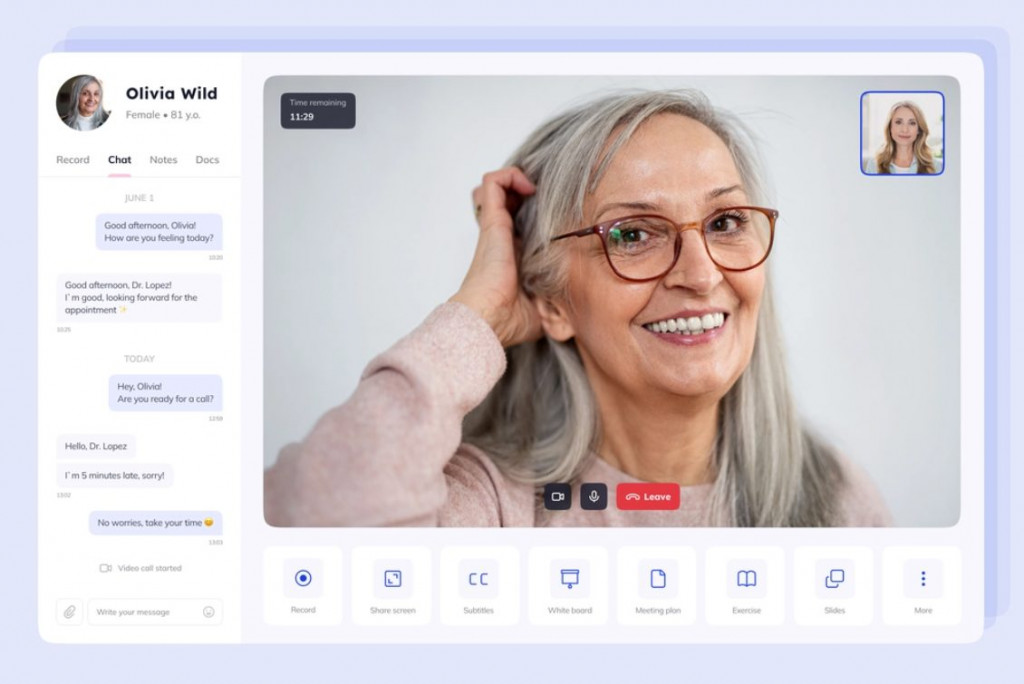The image size is (1024, 684).
Task: Open the Share screen tool
Action: [391, 580]
